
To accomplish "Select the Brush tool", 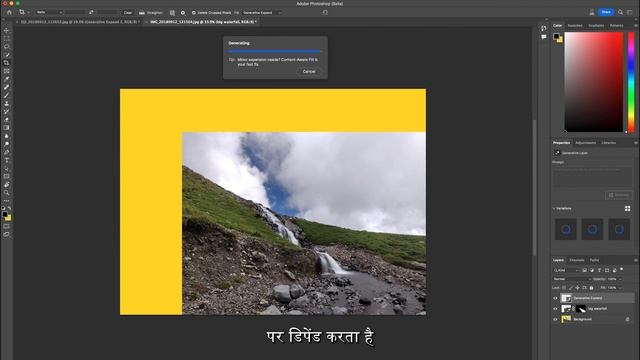I will pos(6,96).
